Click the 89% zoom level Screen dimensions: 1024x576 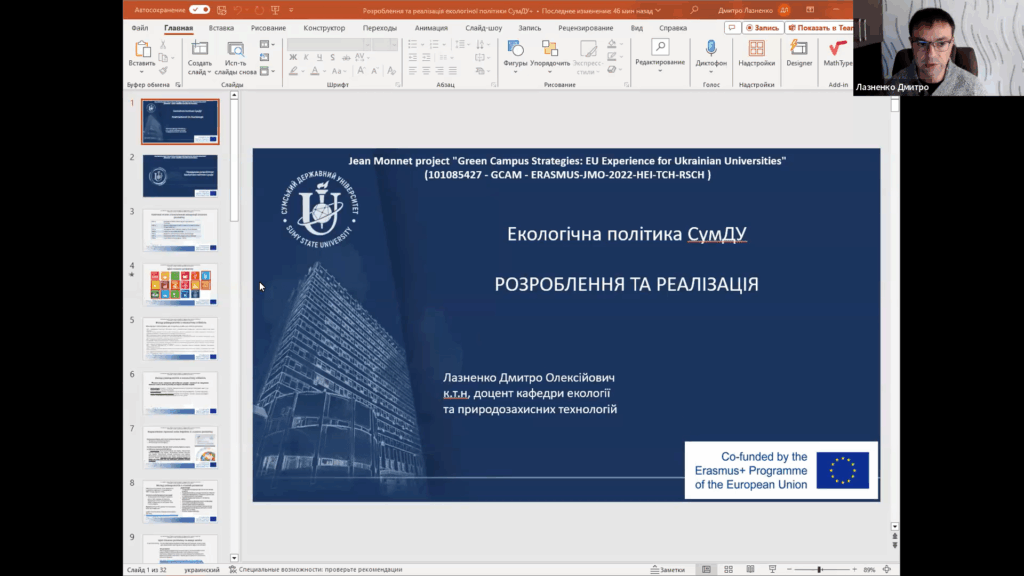[869, 569]
